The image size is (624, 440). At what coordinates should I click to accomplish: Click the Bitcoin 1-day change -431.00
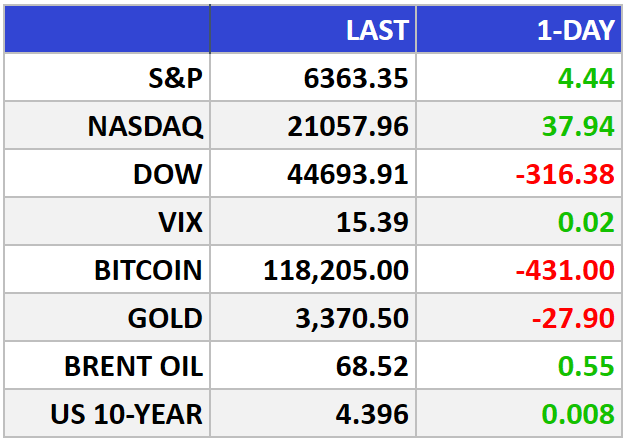click(x=565, y=270)
